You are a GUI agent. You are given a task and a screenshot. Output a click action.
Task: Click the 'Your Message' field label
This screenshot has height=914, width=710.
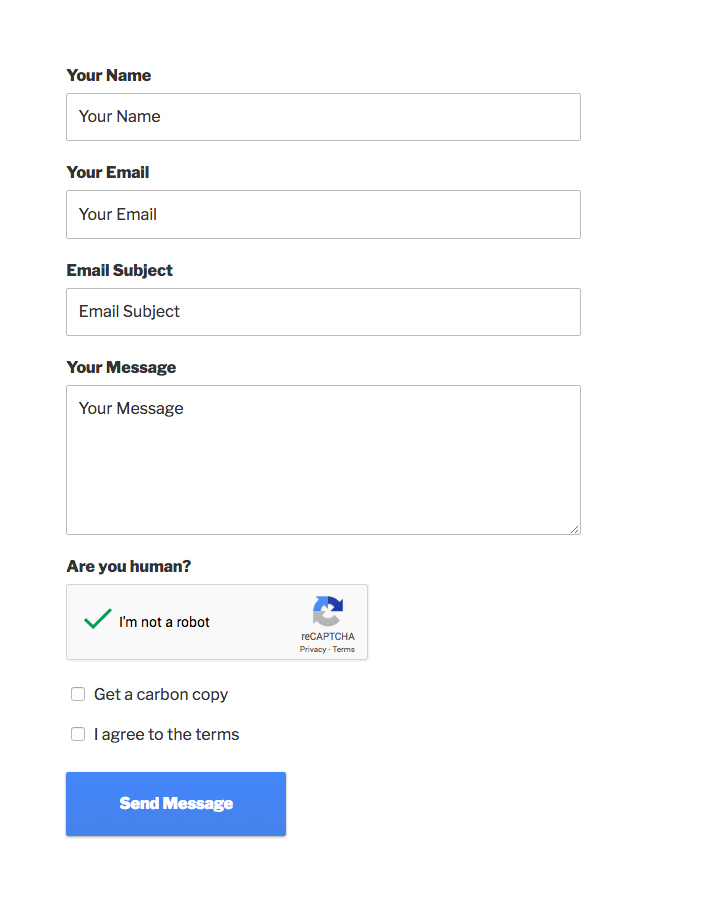121,367
